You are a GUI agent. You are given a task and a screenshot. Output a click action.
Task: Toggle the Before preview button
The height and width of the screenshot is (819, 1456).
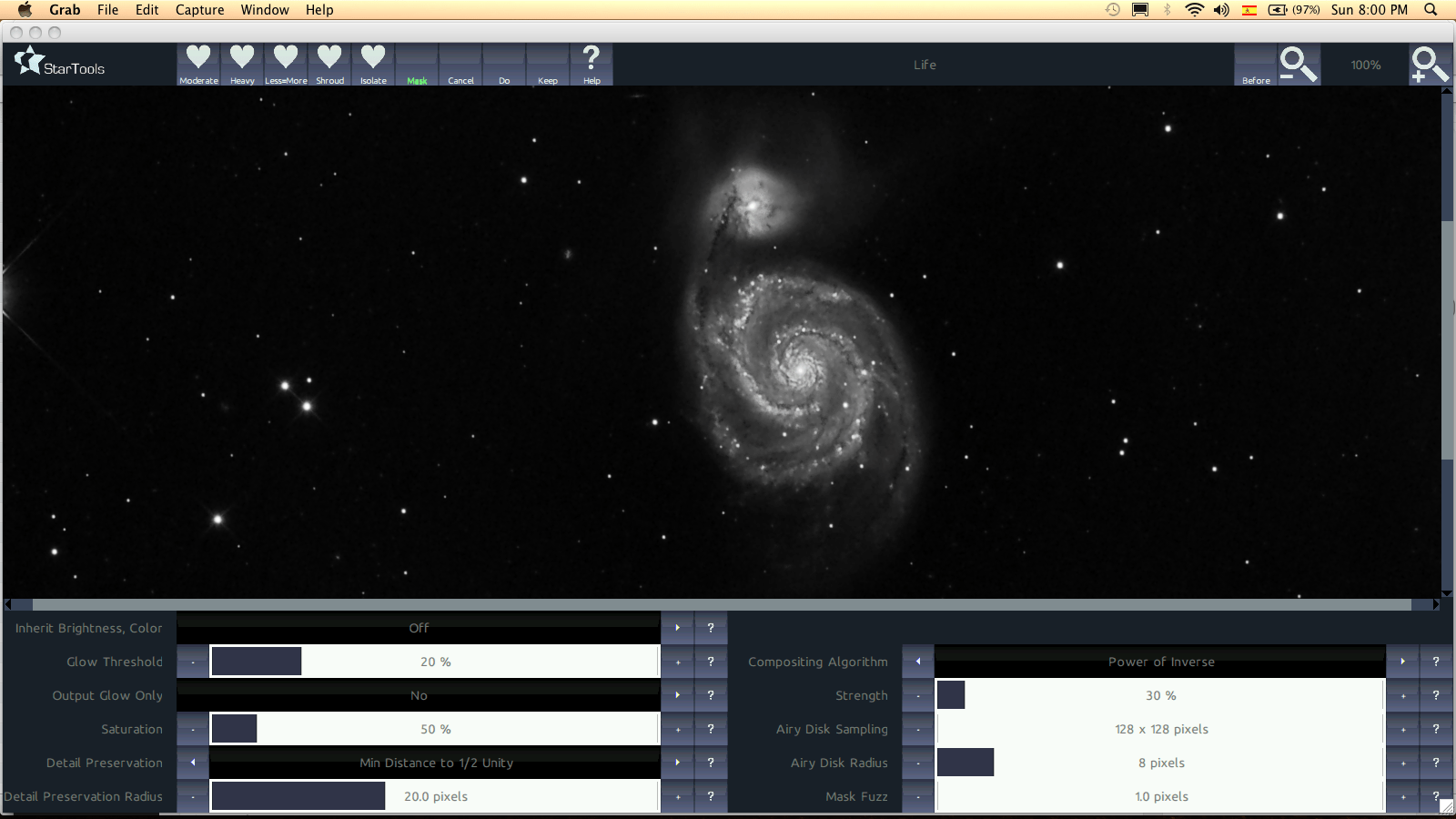(x=1256, y=66)
